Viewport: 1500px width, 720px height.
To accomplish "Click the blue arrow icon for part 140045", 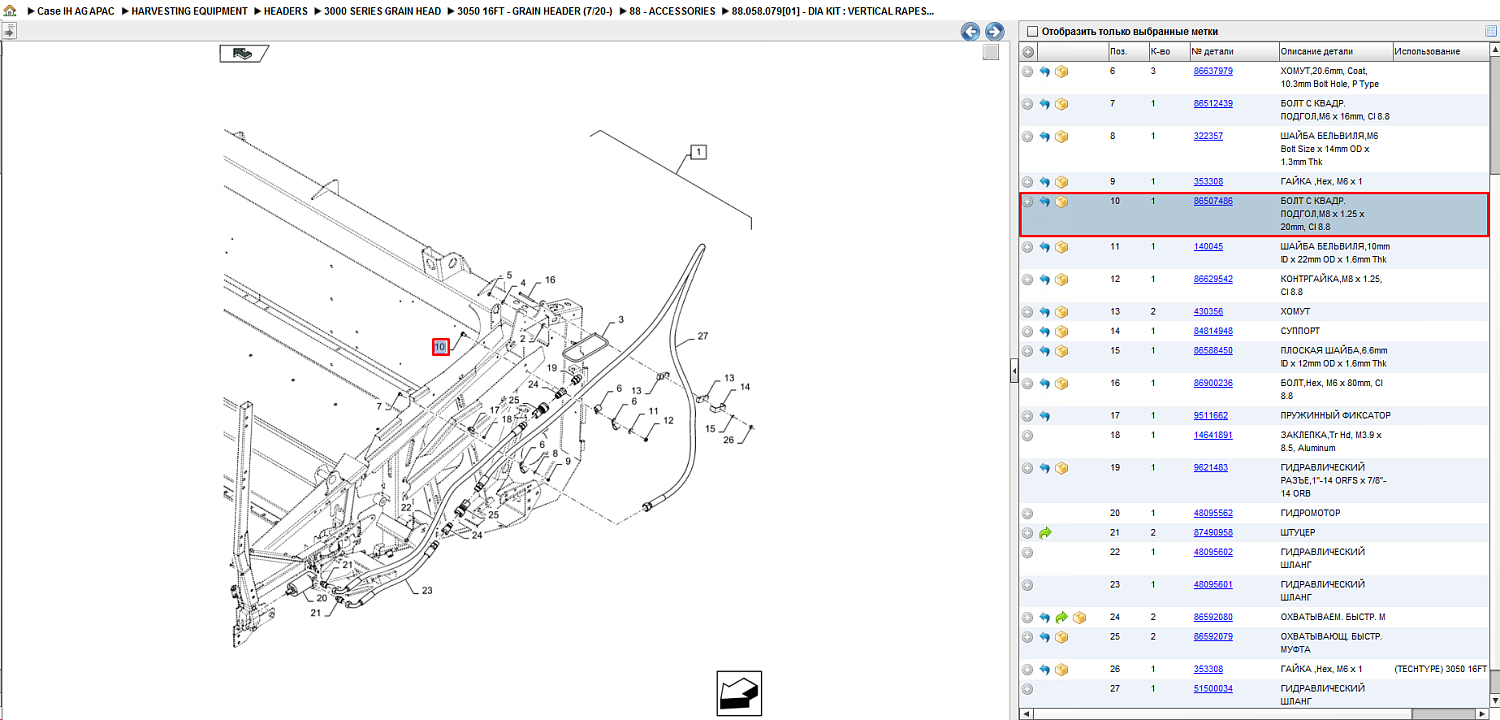I will (1045, 247).
